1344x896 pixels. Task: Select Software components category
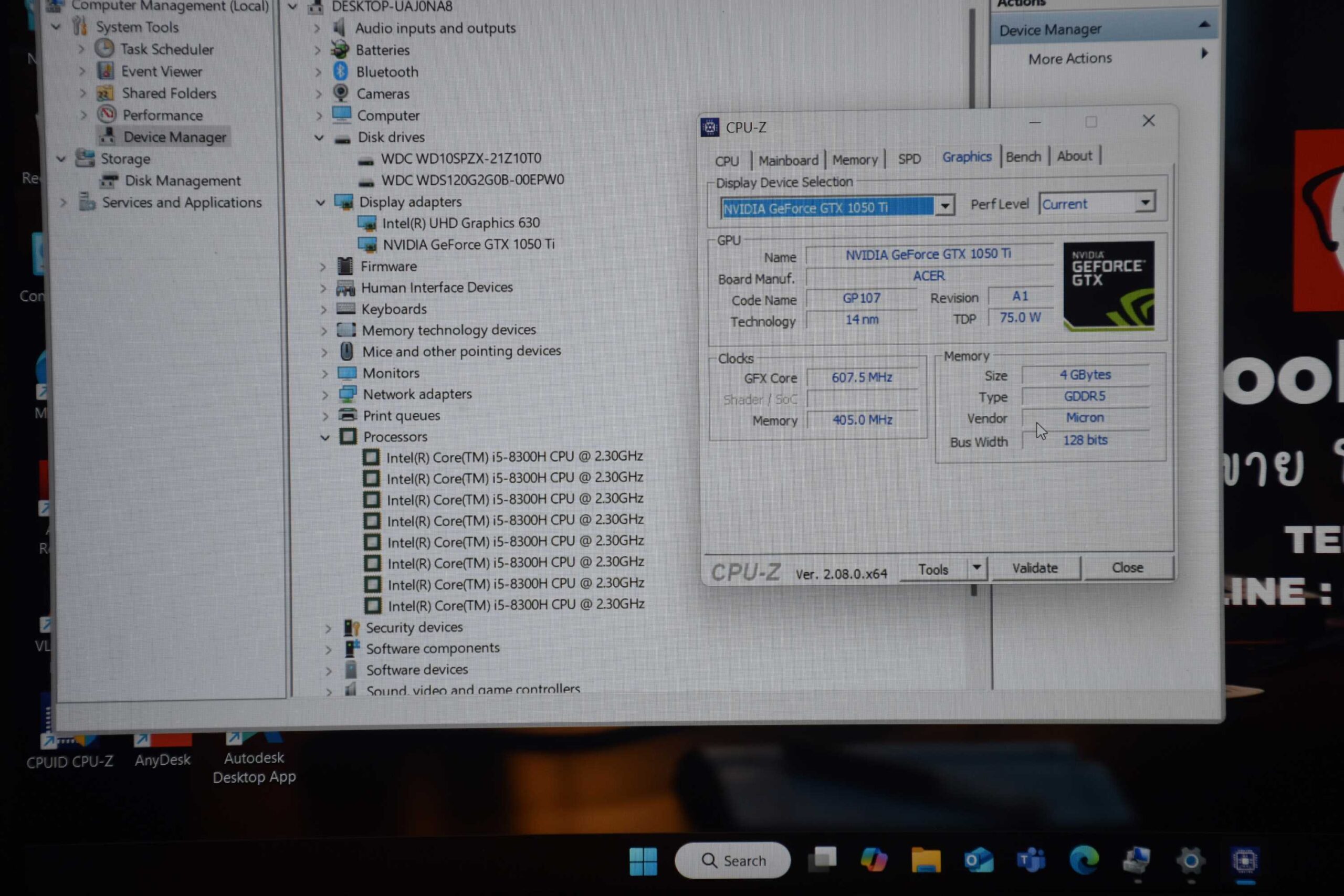pyautogui.click(x=433, y=648)
